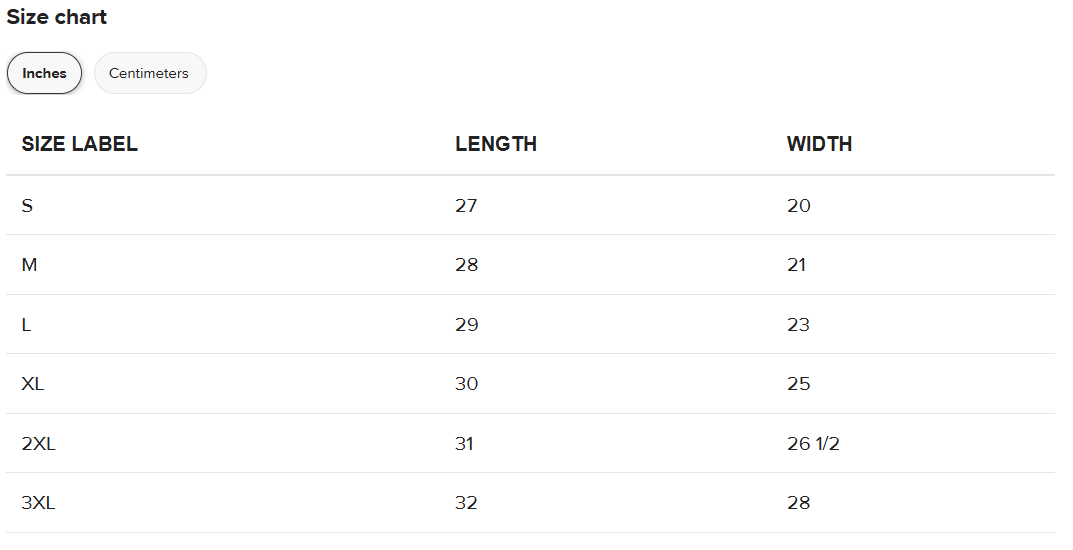Select the length value 31
Image resolution: width=1073 pixels, height=550 pixels.
pos(464,444)
